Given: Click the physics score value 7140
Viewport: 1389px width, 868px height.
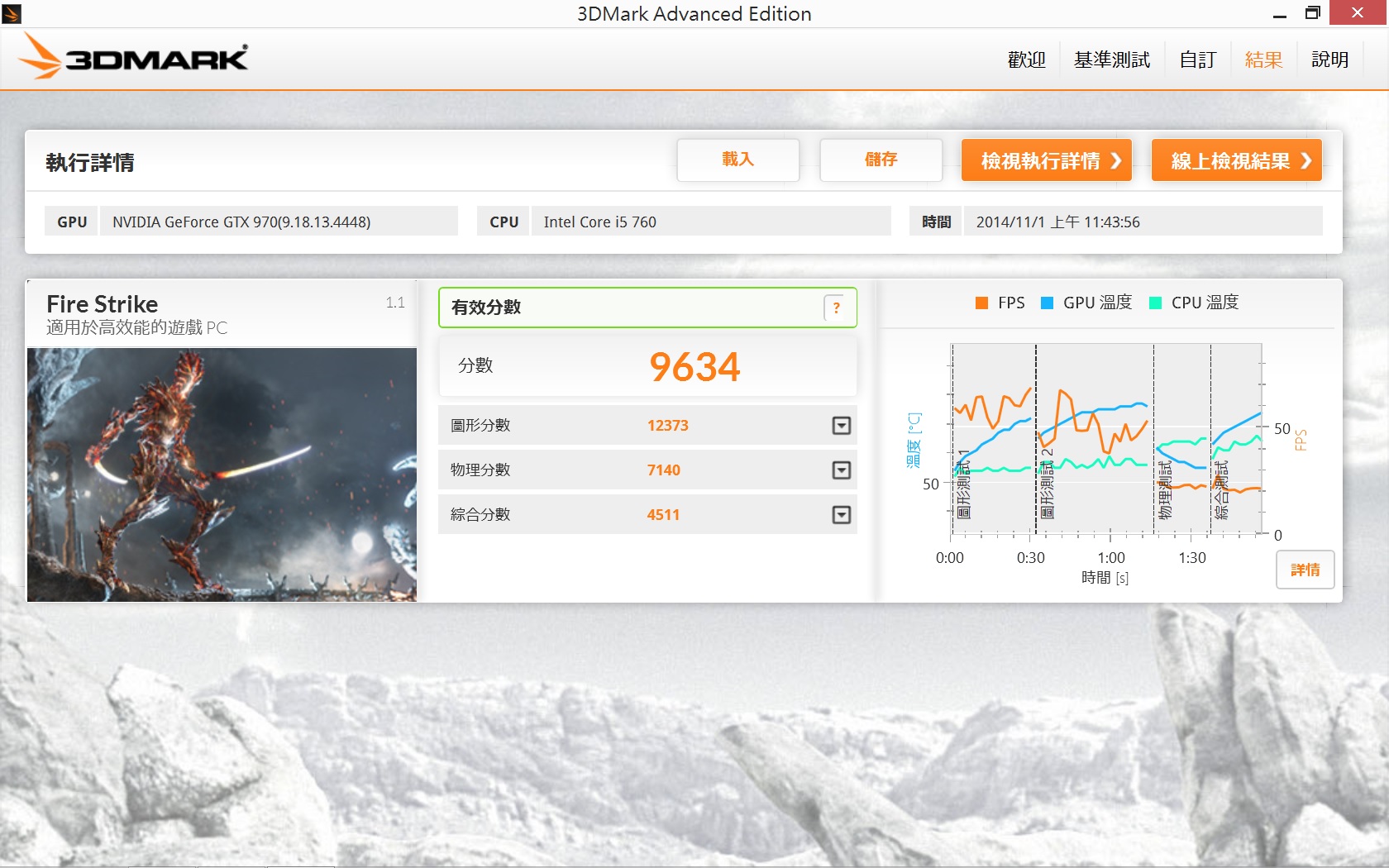Looking at the screenshot, I should tap(663, 470).
